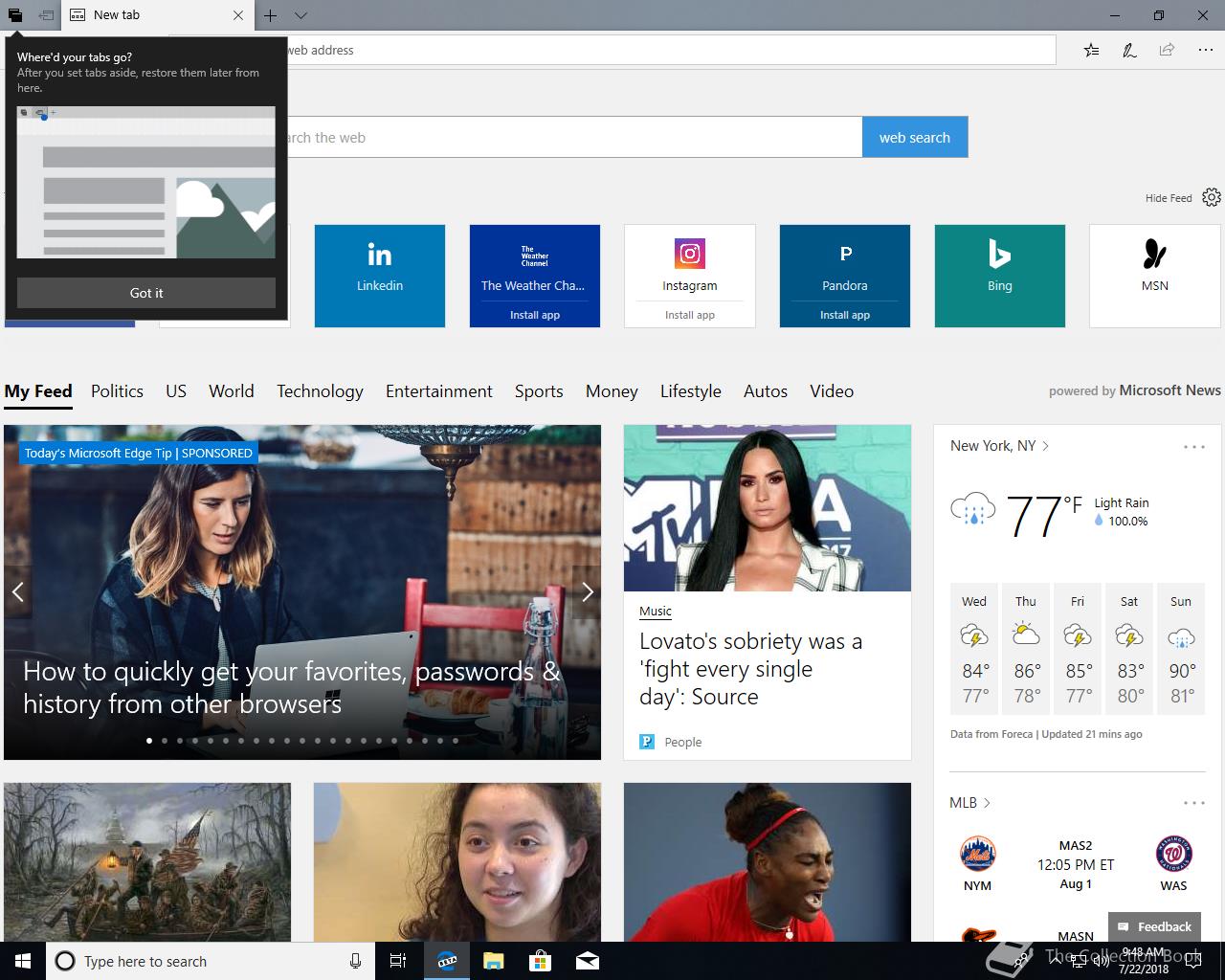The height and width of the screenshot is (980, 1225).
Task: Click the Microsoft News link
Action: (1169, 390)
